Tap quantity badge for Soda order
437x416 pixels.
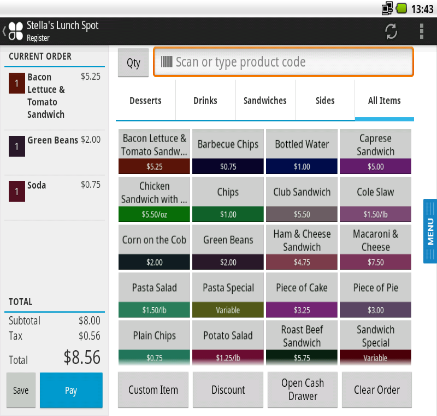(17, 191)
